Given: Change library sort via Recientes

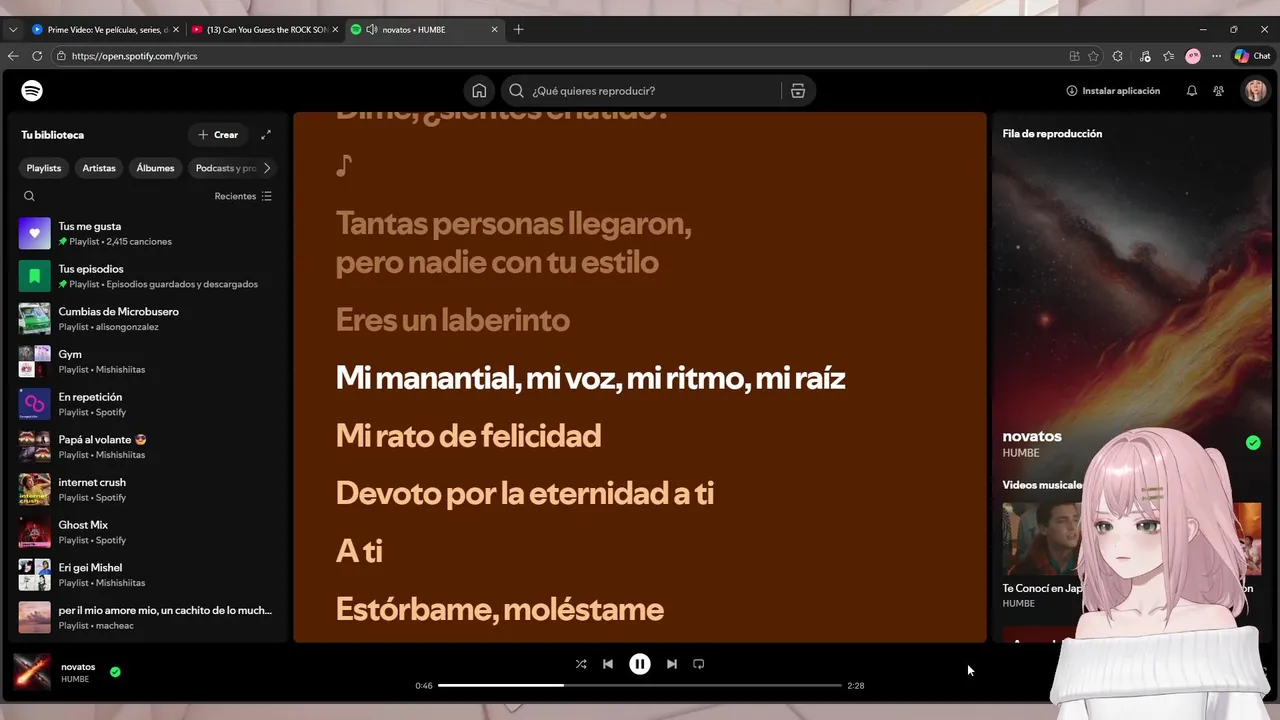Looking at the screenshot, I should click(x=243, y=196).
